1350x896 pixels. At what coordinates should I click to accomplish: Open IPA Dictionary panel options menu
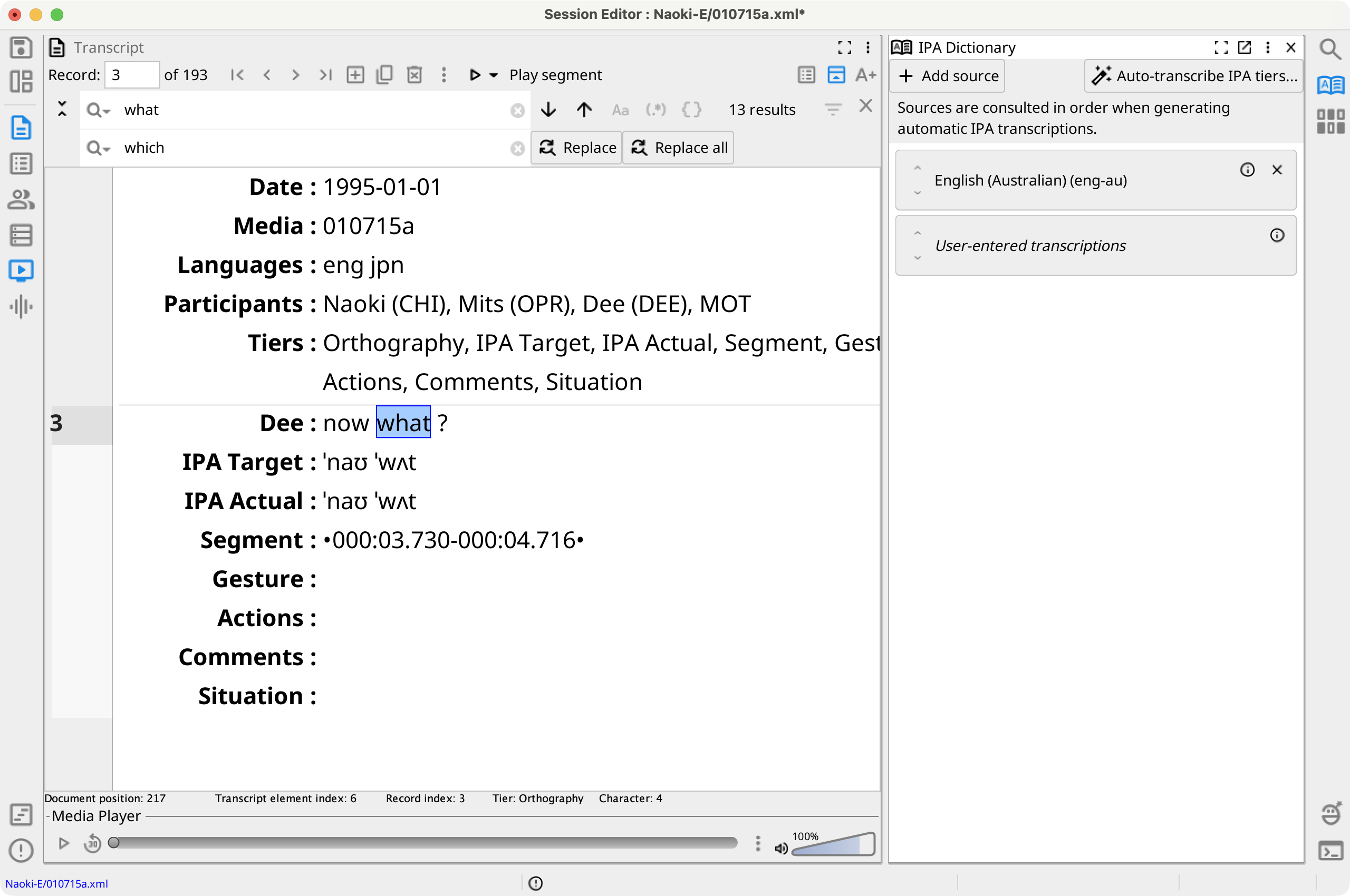[1268, 47]
